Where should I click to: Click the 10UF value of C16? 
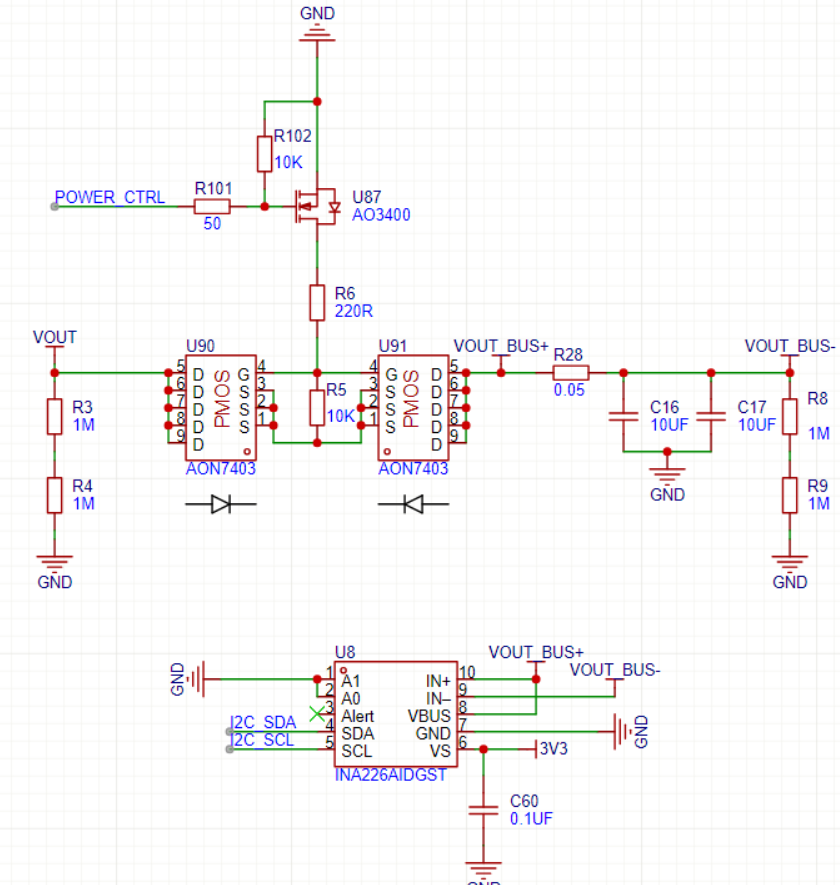[669, 424]
